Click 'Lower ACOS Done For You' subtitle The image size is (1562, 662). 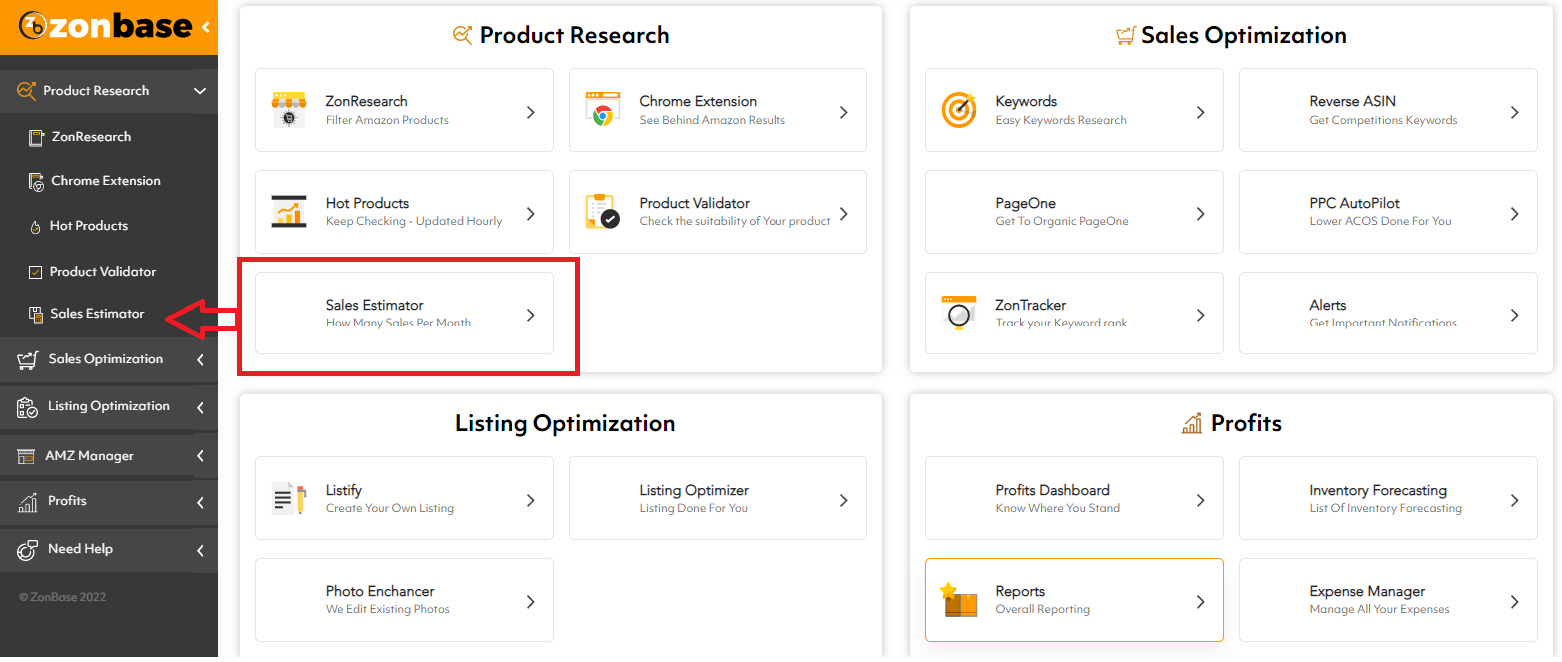click(x=1380, y=221)
